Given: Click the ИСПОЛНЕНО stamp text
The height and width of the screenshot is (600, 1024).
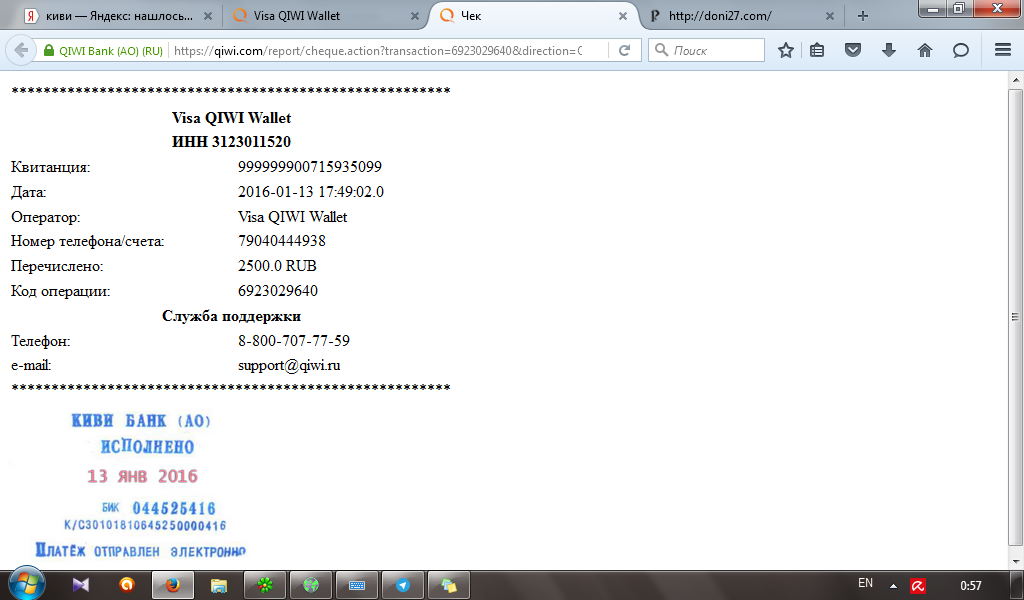Looking at the screenshot, I should pos(148,447).
